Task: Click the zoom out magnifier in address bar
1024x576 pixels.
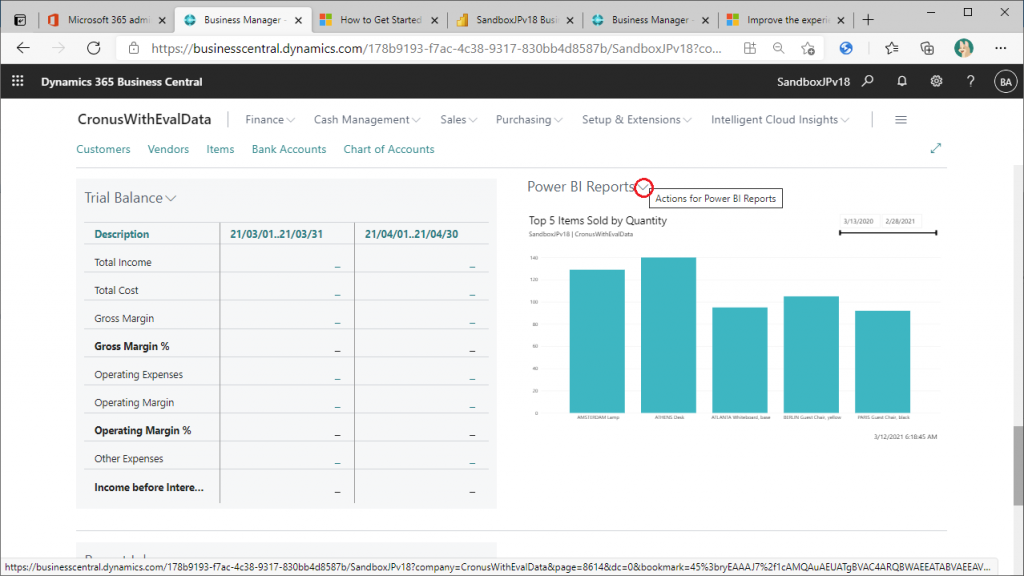Action: pyautogui.click(x=778, y=48)
